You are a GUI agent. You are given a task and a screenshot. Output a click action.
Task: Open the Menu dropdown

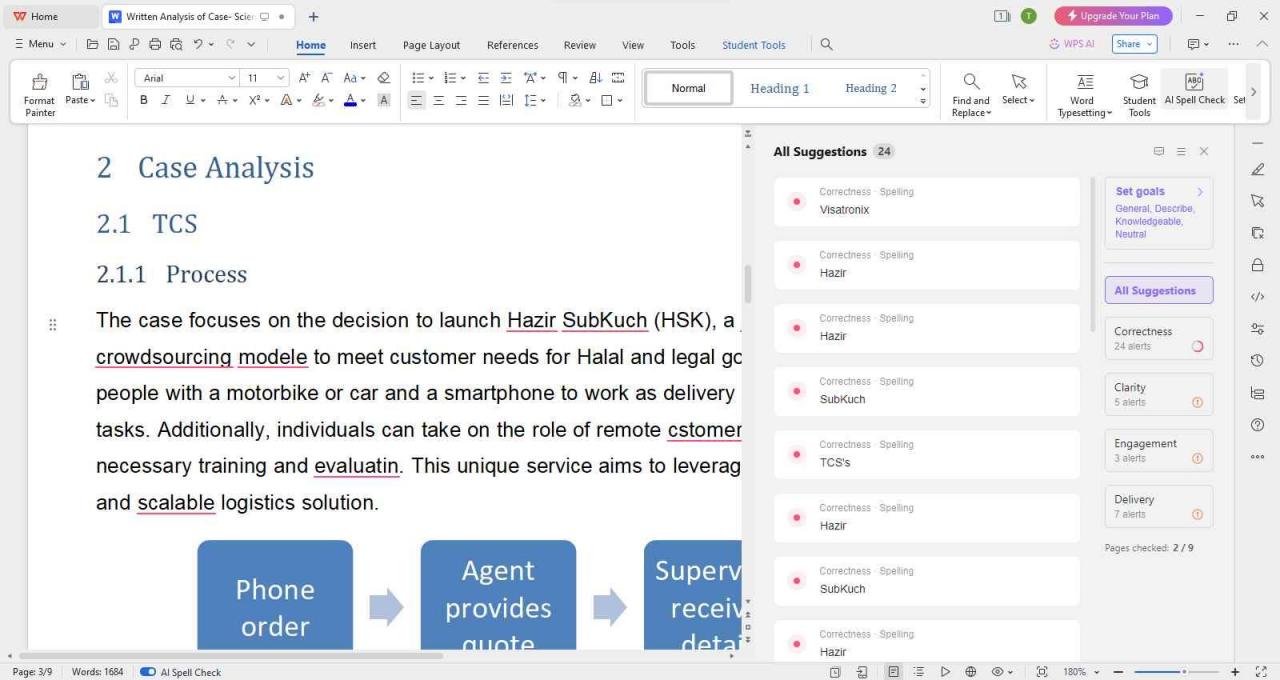point(40,44)
